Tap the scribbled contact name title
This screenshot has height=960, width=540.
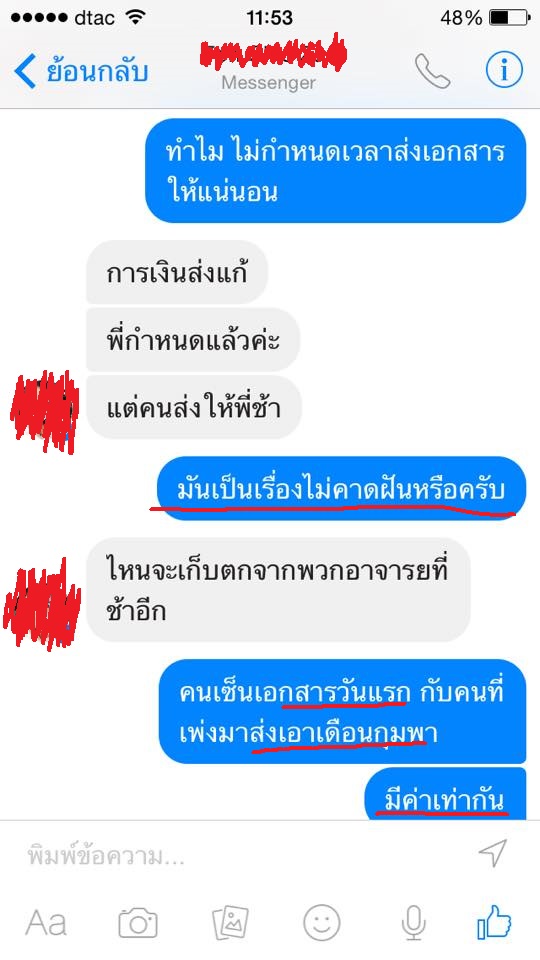coord(273,54)
